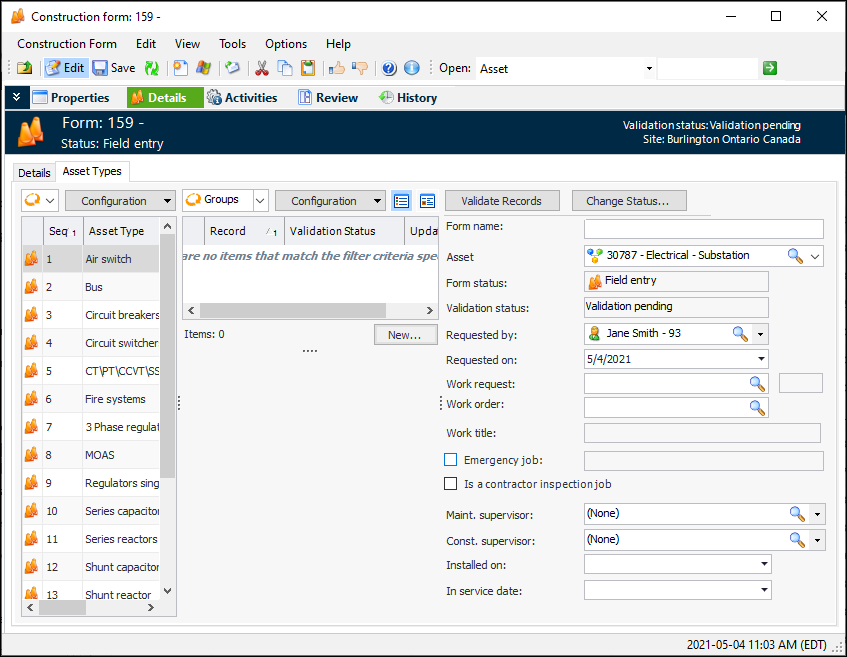Click the magnifier lookup icon beside Work order

pyautogui.click(x=758, y=408)
